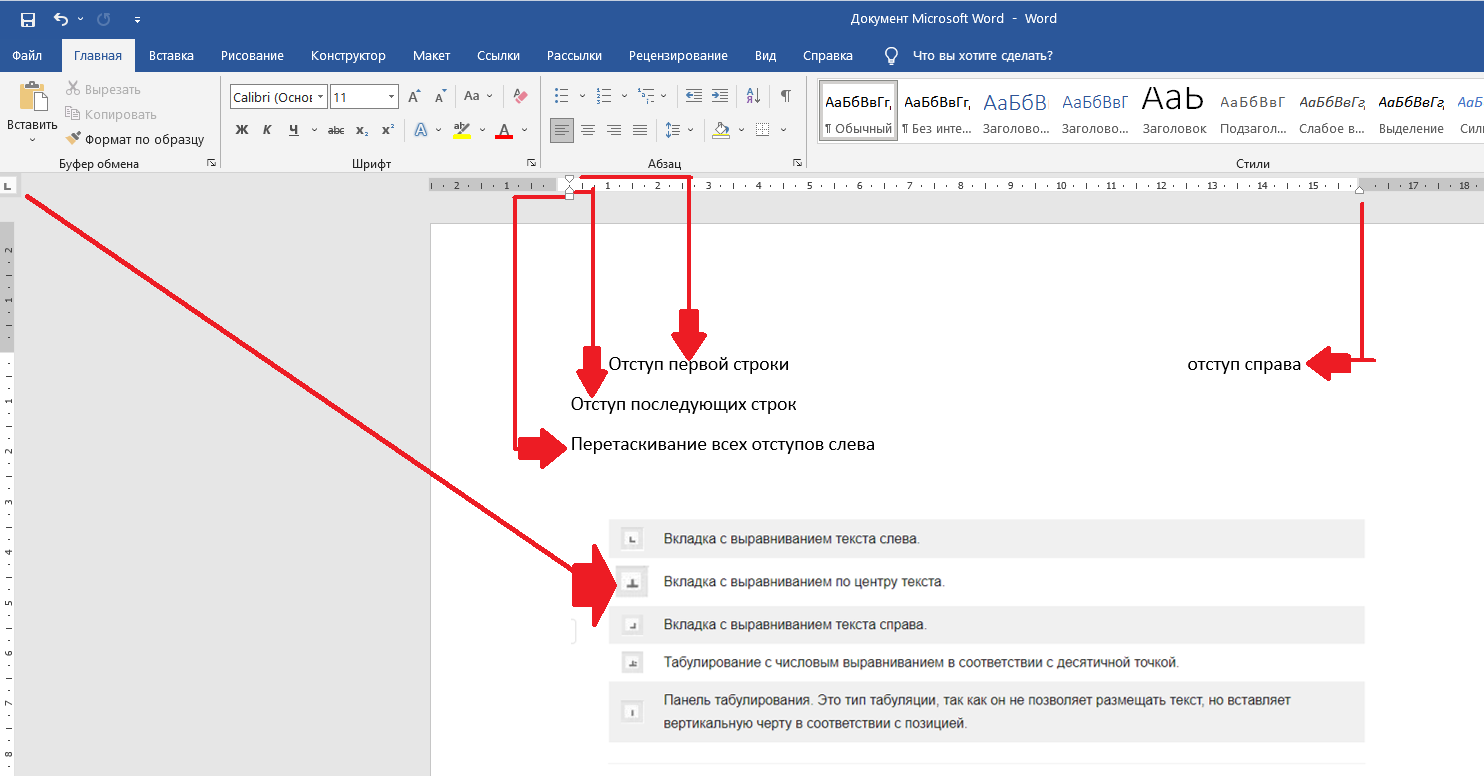Screen dimensions: 1484x776
Task: Open the Вид tab
Action: click(765, 56)
